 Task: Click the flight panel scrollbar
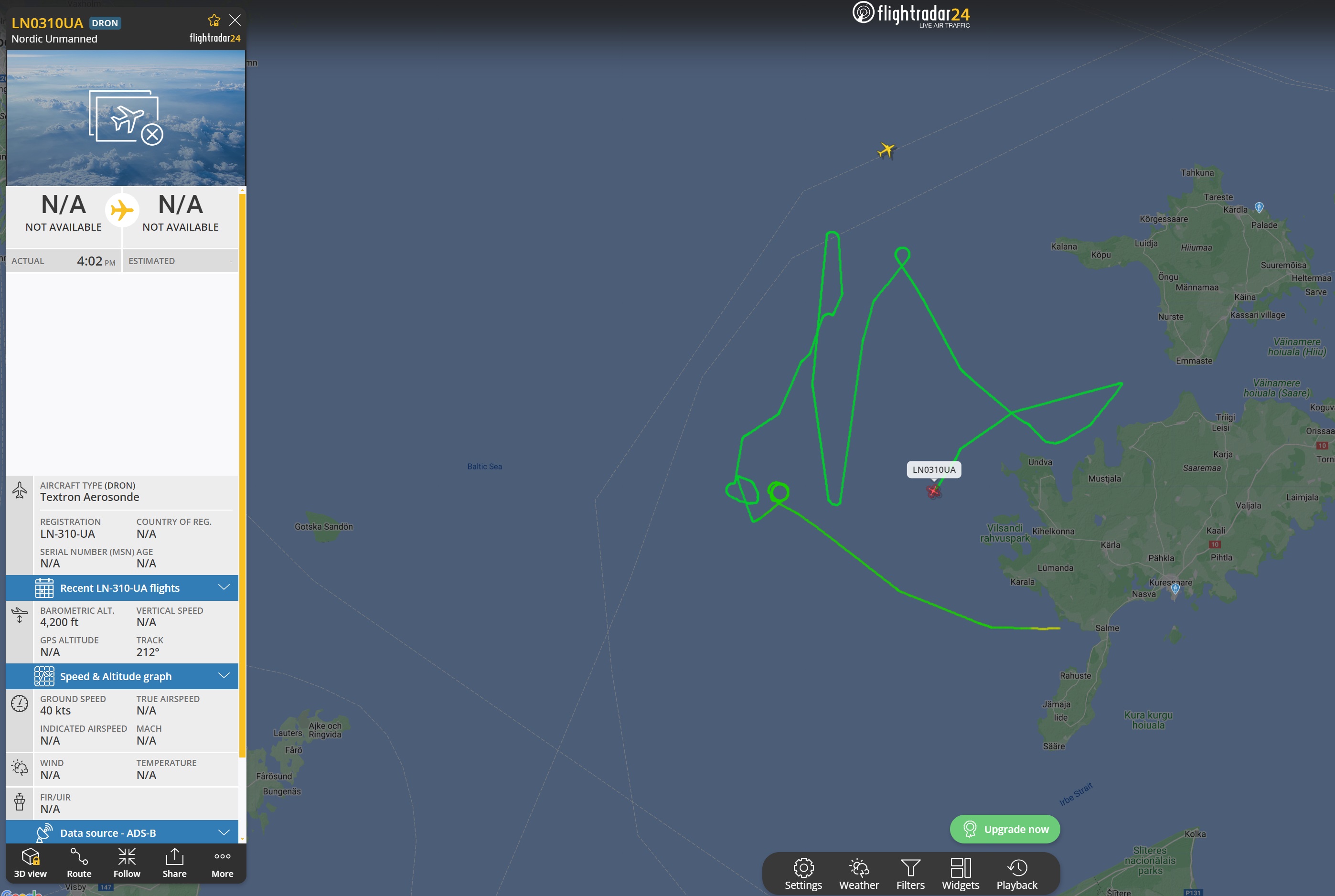(x=242, y=474)
